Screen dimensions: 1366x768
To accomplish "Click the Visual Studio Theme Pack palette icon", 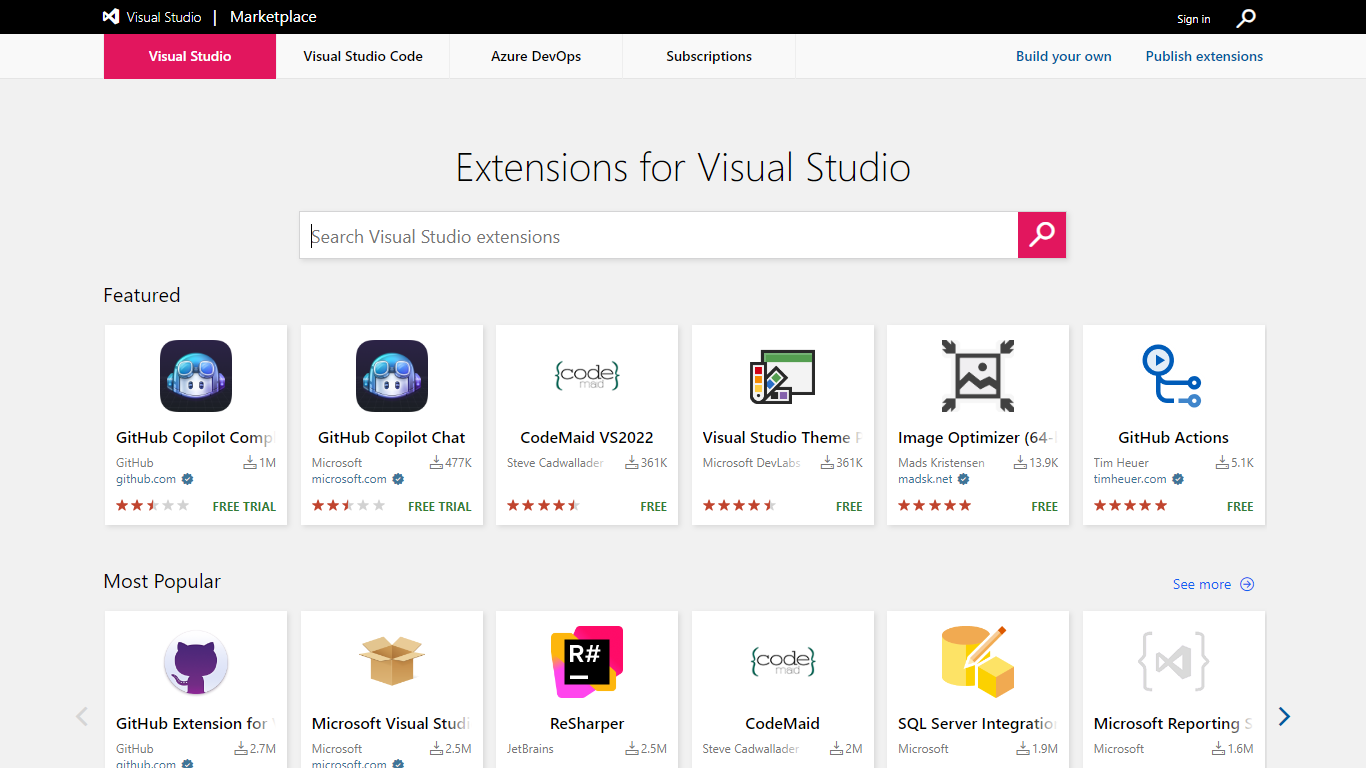I will pyautogui.click(x=783, y=376).
